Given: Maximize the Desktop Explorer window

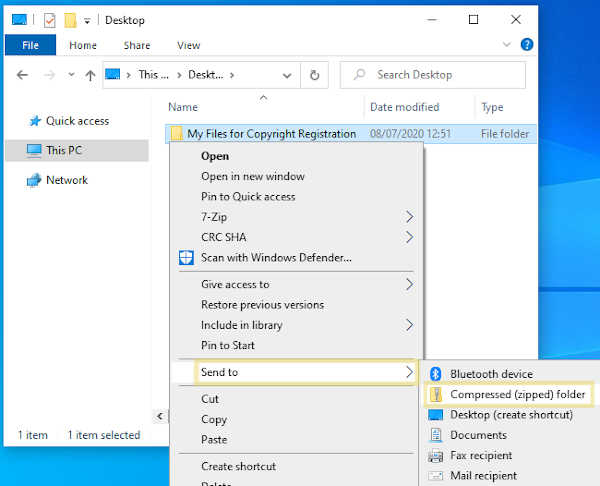Looking at the screenshot, I should 473,20.
